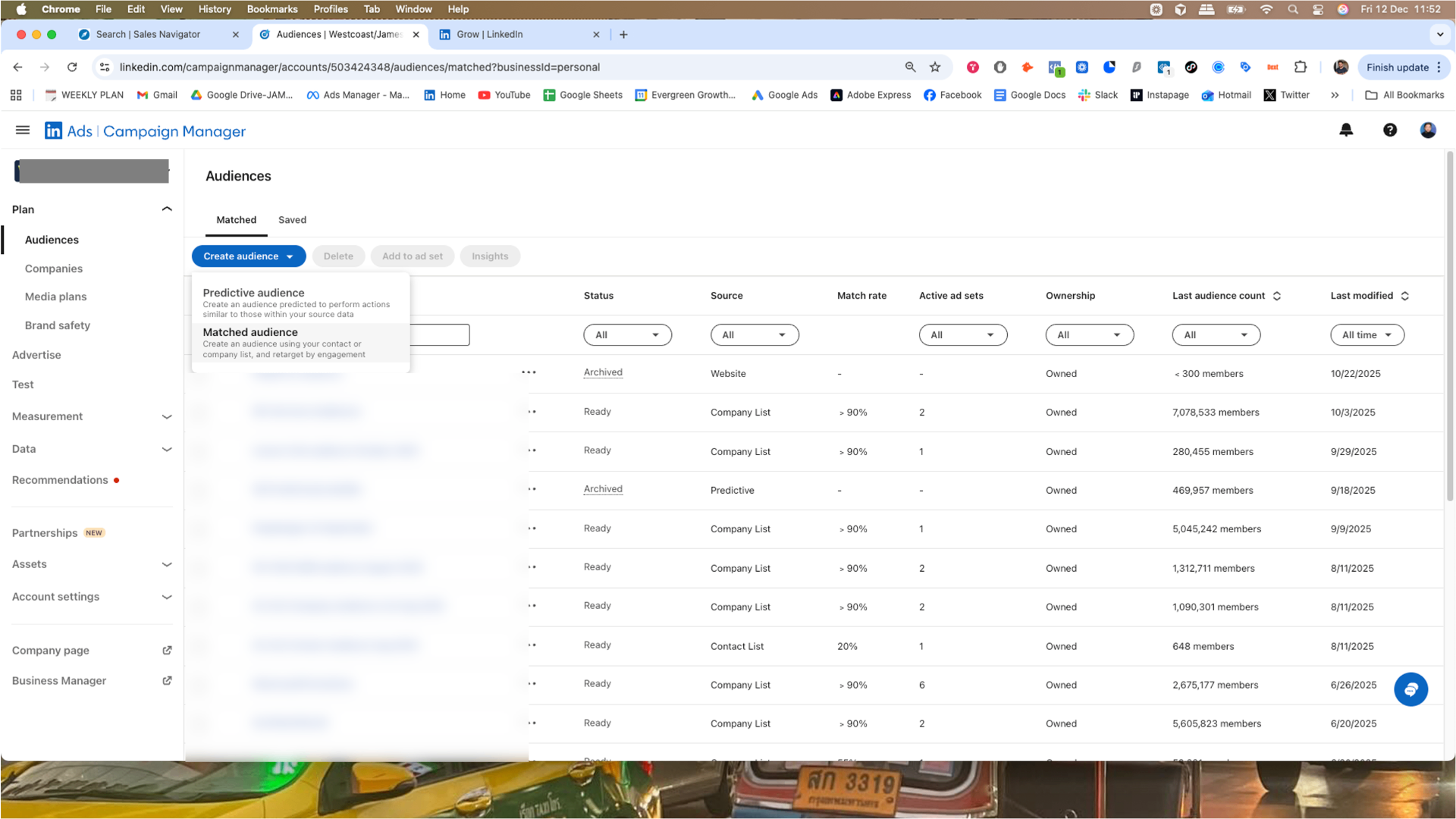Reload the current page
Image resolution: width=1456 pixels, height=819 pixels.
72,67
